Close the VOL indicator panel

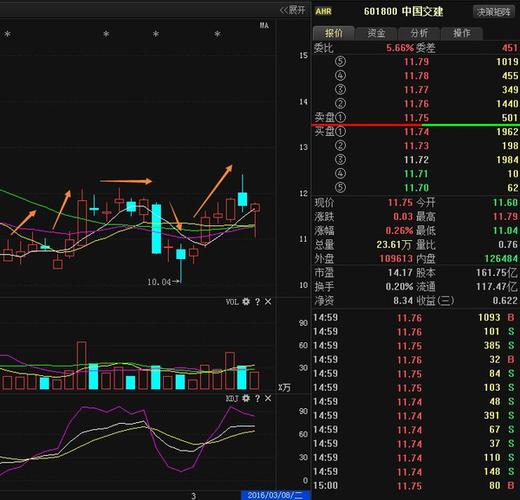coord(268,302)
